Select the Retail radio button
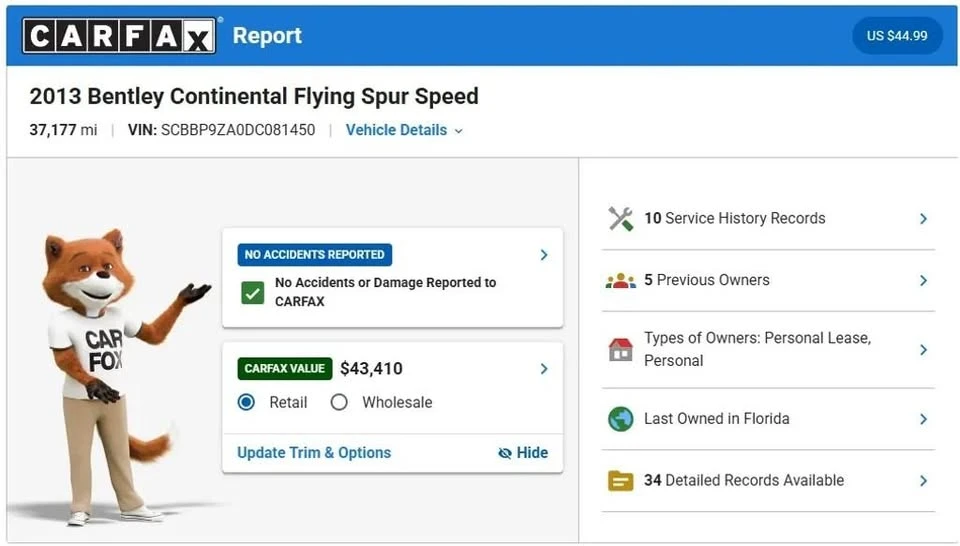960x546 pixels. [246, 402]
